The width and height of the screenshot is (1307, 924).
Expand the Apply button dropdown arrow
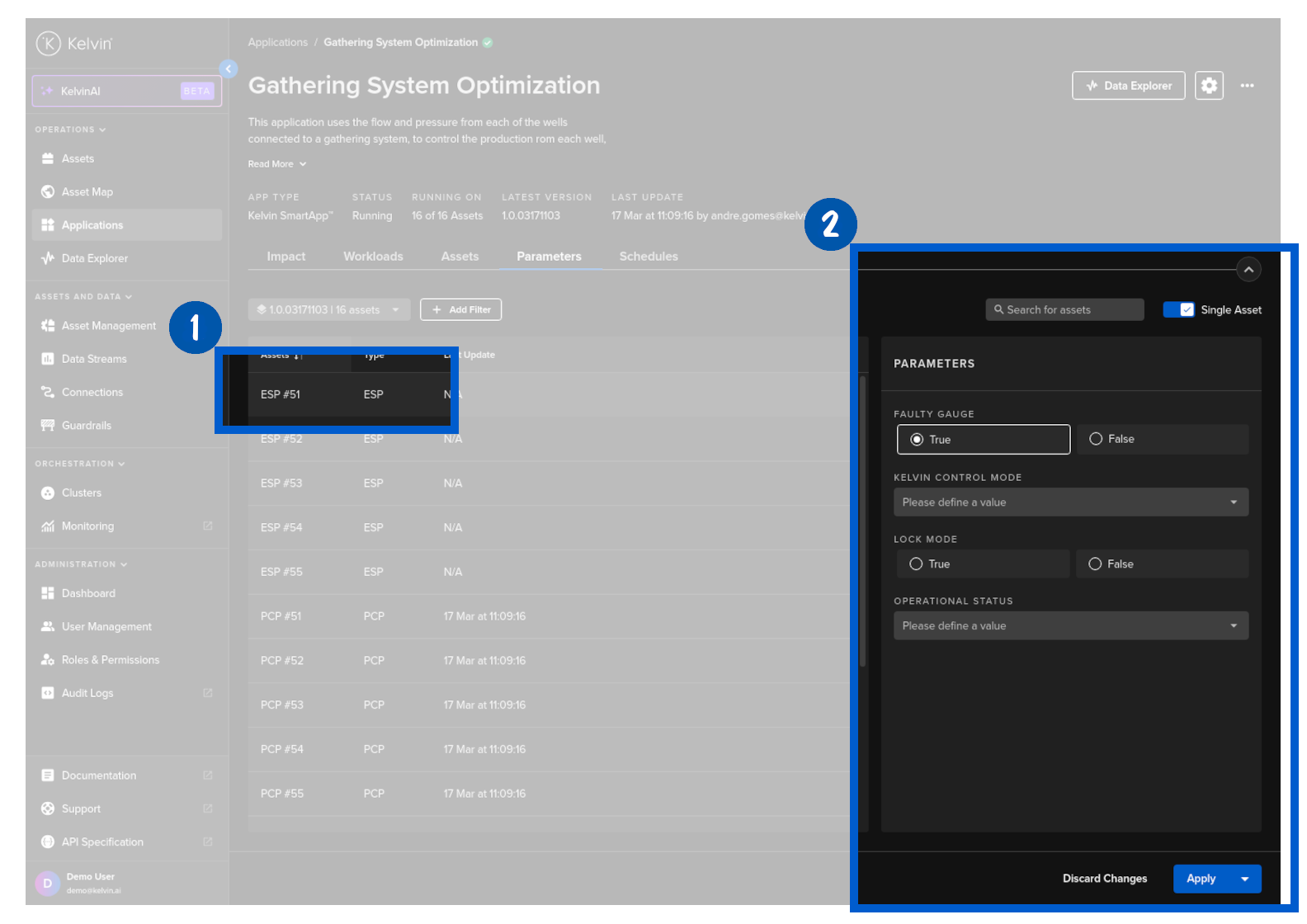pyautogui.click(x=1245, y=879)
